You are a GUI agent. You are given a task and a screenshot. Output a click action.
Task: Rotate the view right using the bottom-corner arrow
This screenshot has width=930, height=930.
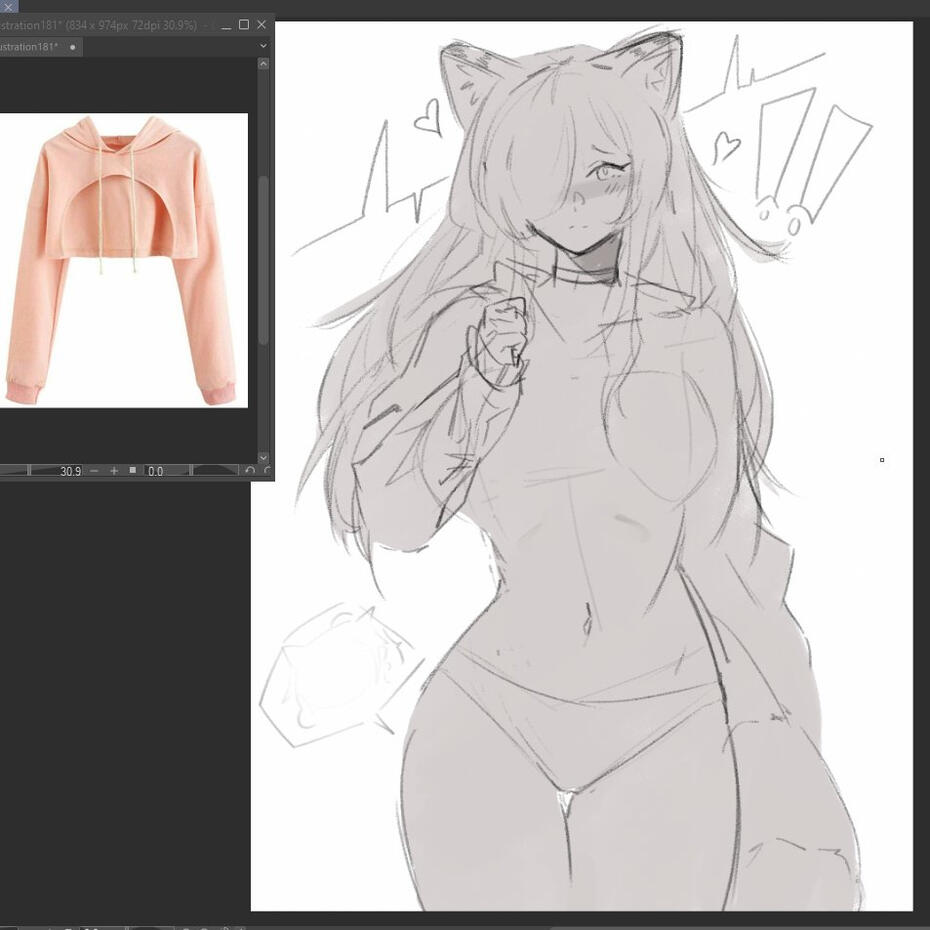pos(267,471)
